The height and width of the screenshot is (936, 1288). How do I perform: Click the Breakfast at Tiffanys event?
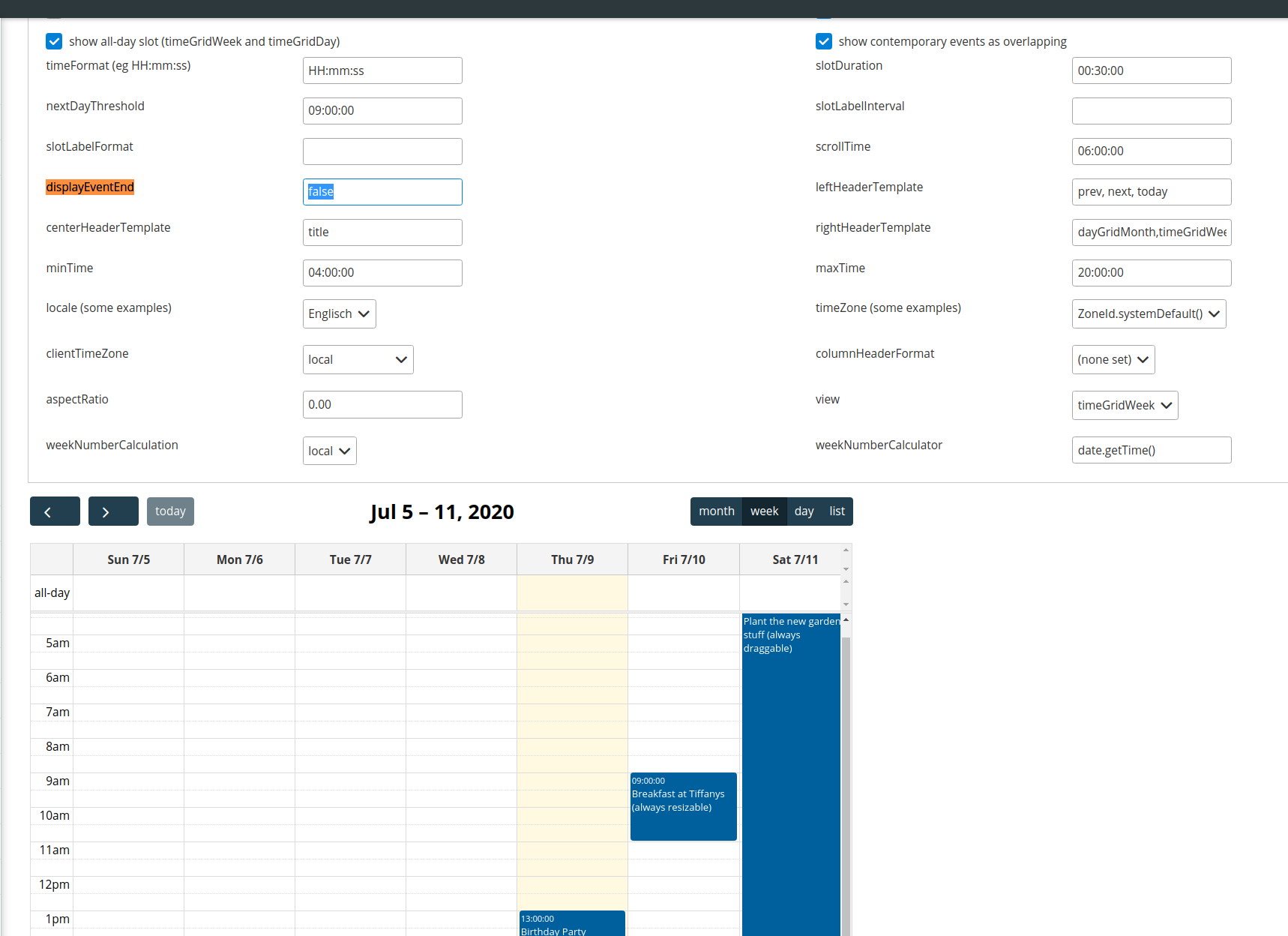tap(683, 806)
